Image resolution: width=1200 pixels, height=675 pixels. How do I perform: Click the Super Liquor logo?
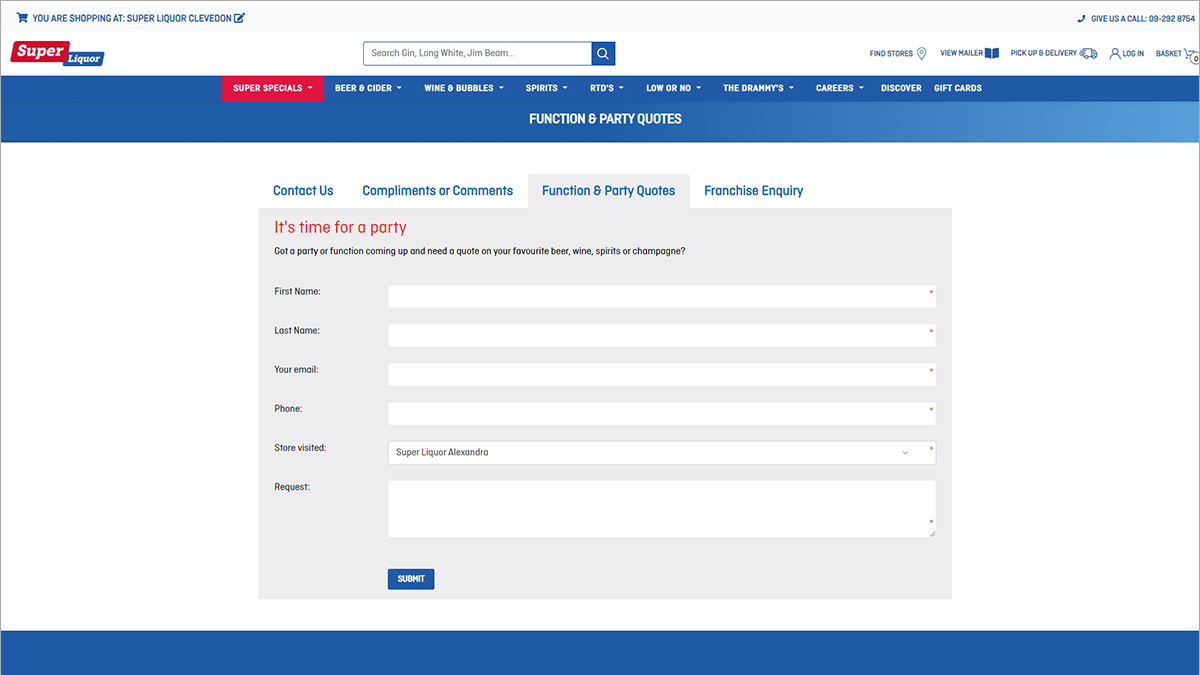(x=56, y=53)
